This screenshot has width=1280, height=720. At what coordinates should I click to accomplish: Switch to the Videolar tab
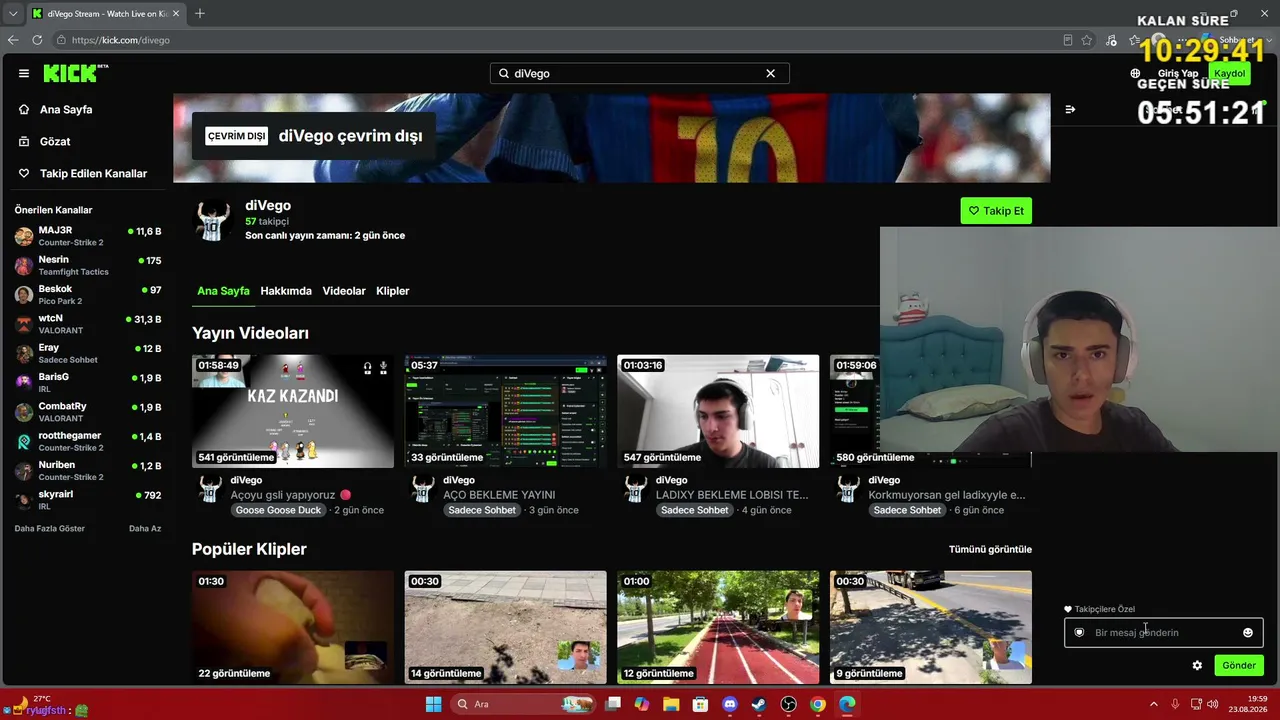coord(344,291)
